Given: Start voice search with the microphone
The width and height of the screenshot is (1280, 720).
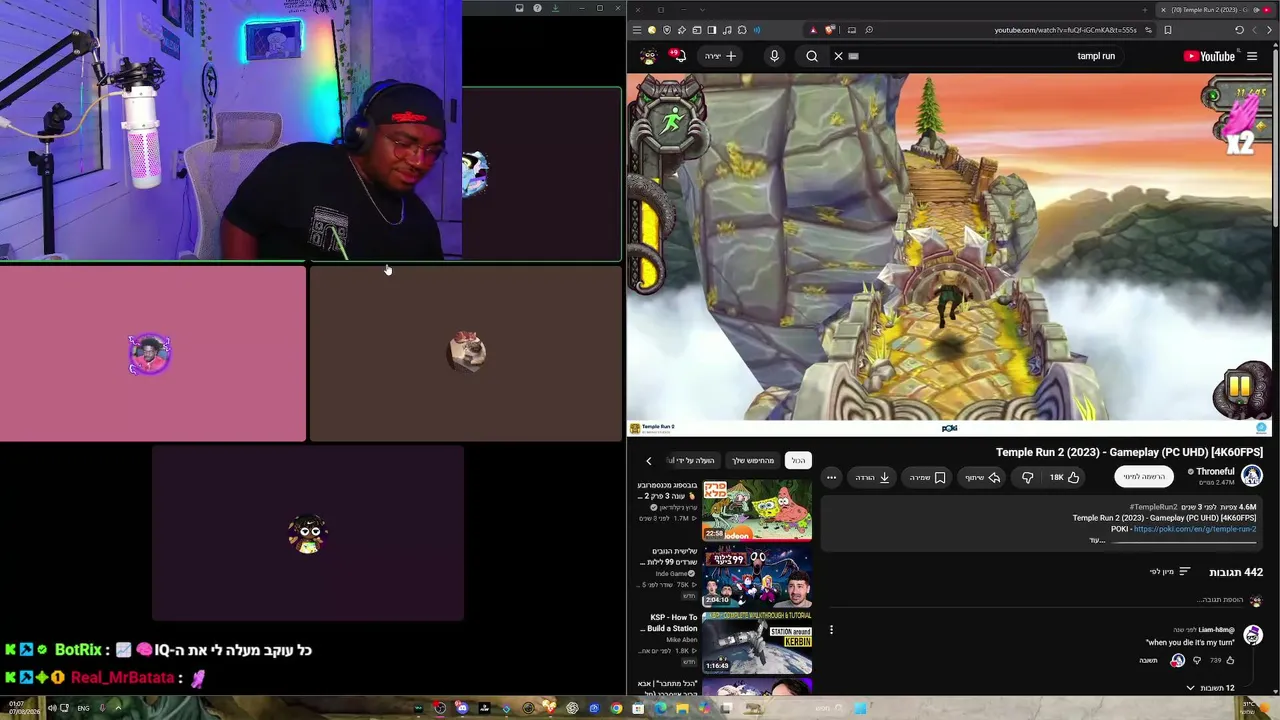Looking at the screenshot, I should tap(774, 56).
